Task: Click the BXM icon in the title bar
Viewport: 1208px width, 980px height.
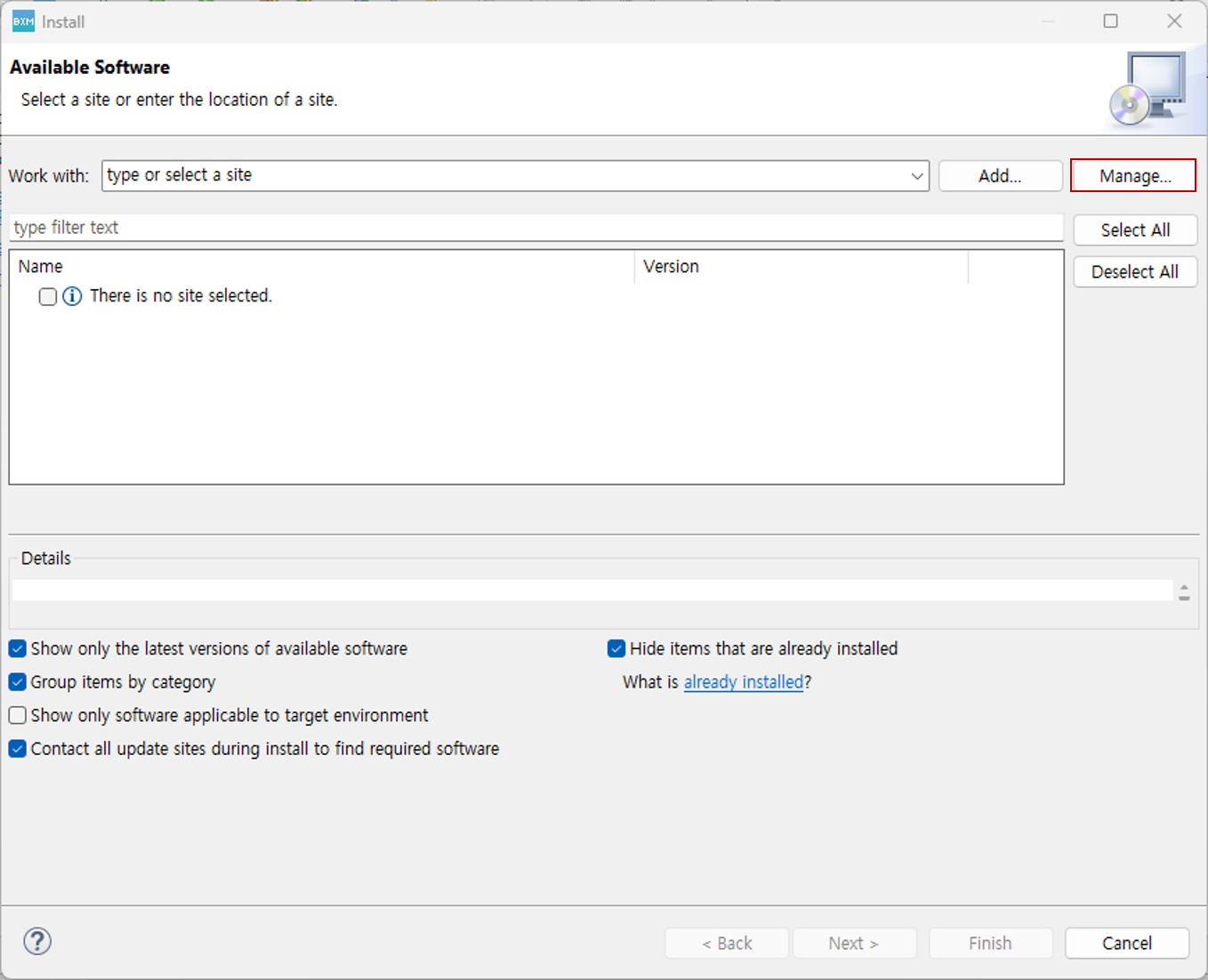Action: click(x=22, y=20)
